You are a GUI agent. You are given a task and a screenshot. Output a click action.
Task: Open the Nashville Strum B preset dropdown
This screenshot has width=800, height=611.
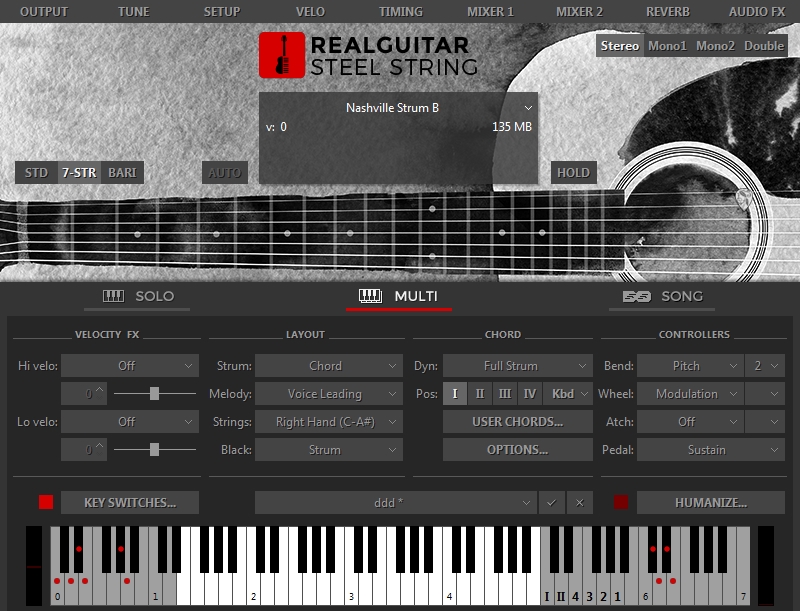tap(529, 108)
